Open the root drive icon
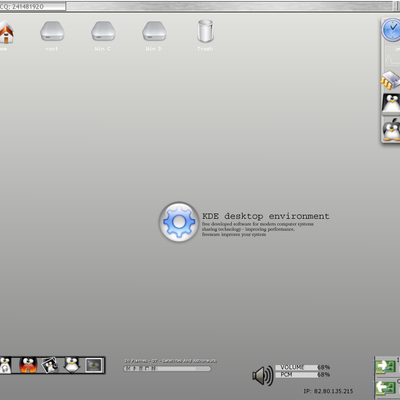This screenshot has width=400, height=400. [x=52, y=31]
